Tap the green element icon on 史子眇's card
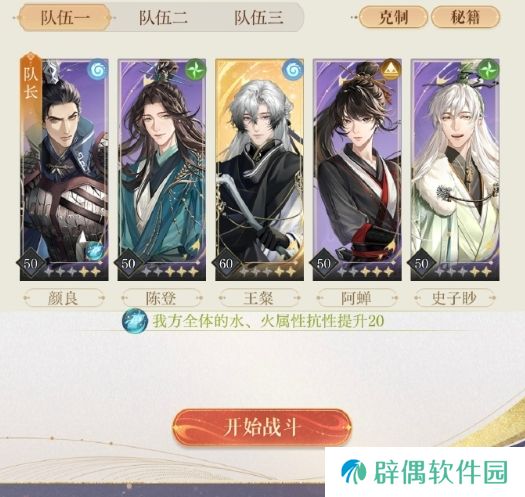The height and width of the screenshot is (497, 525). 489,70
